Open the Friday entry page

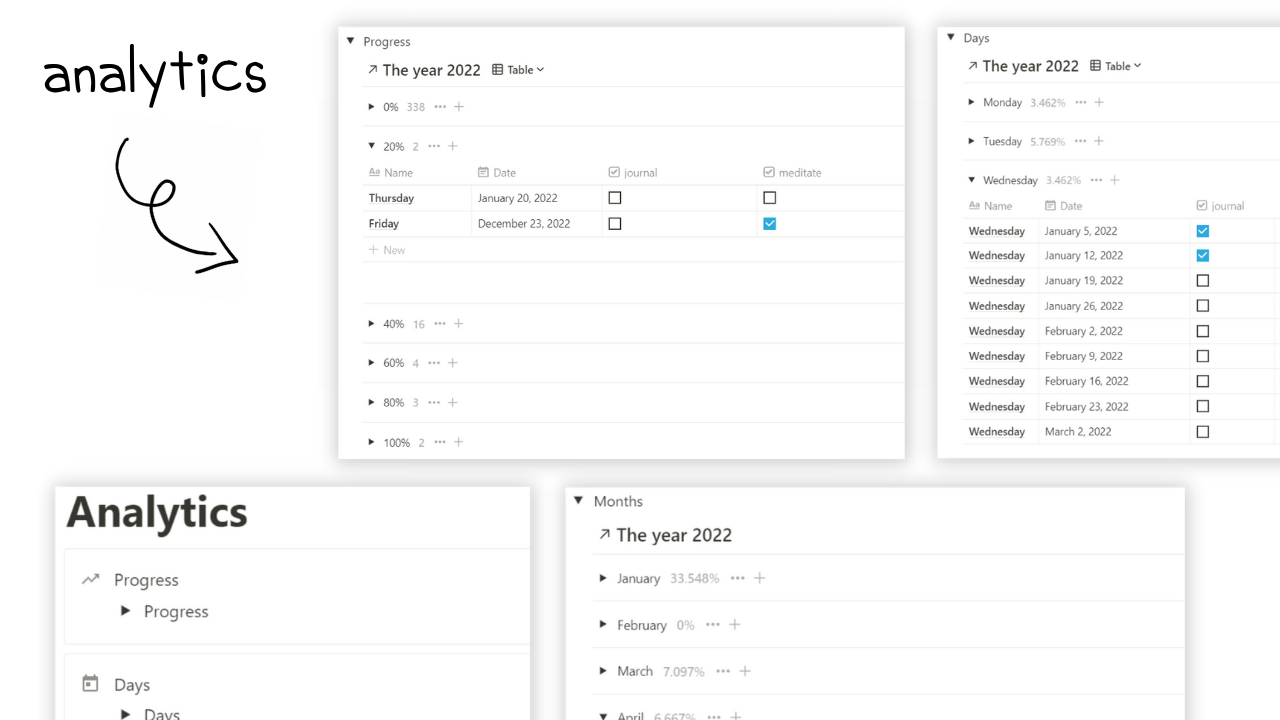(x=384, y=224)
